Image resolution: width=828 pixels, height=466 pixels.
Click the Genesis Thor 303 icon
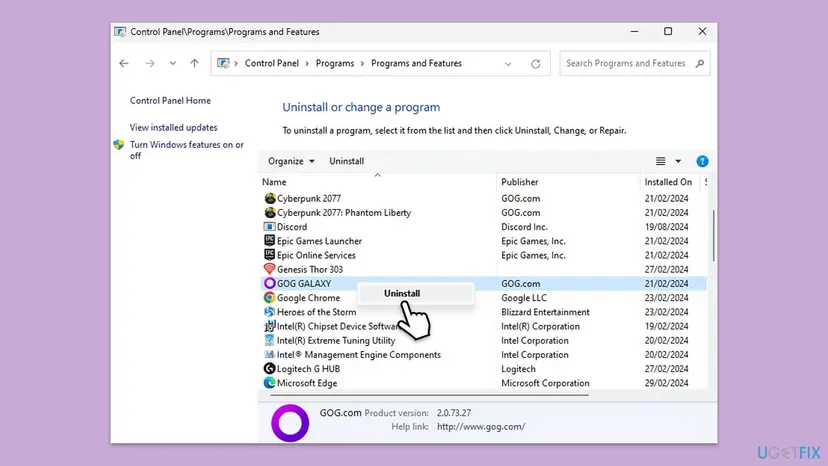click(269, 269)
